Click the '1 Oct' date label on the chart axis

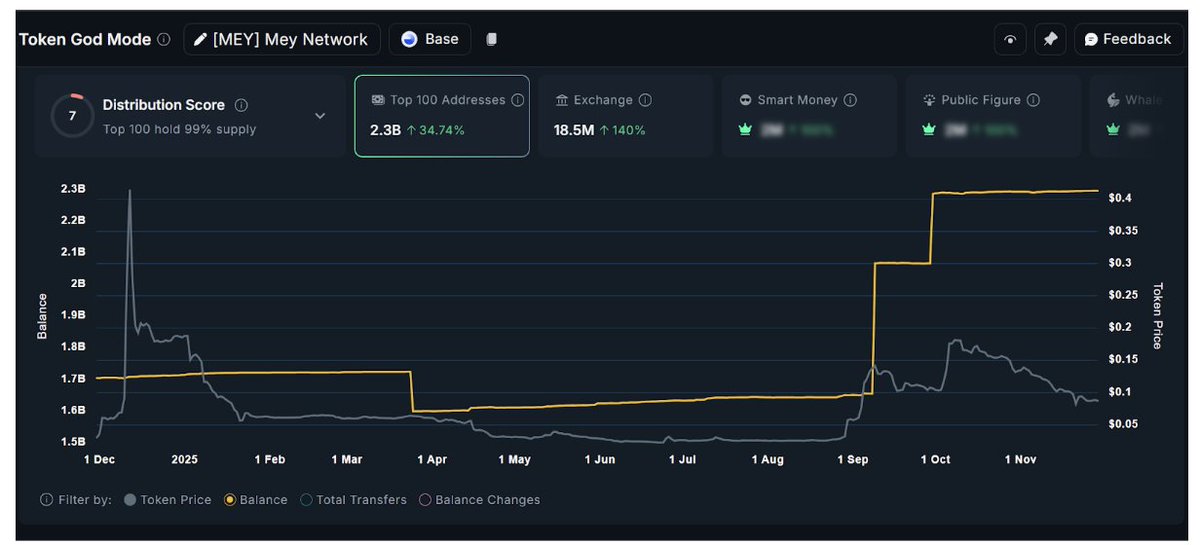(935, 460)
